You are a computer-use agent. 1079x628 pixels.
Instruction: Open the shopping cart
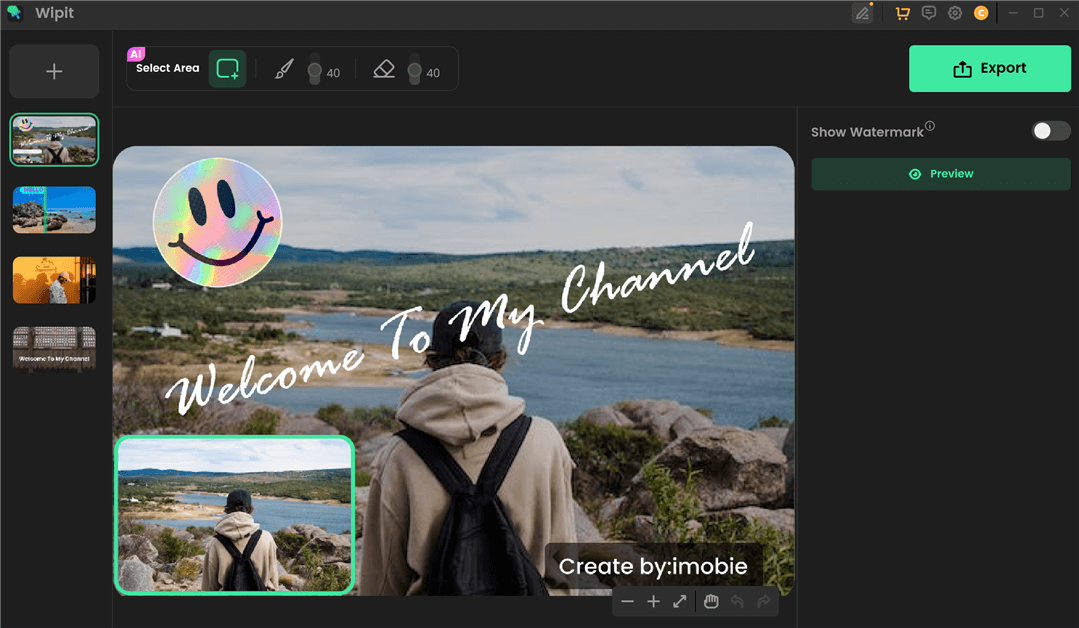pyautogui.click(x=901, y=12)
